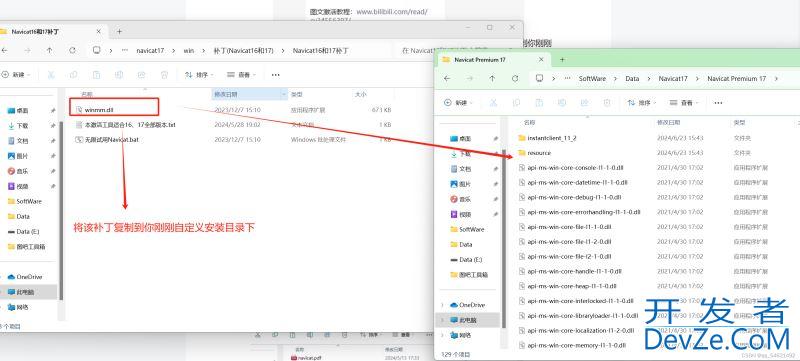Click PC monitor icon in Navicat Premium 17 address bar
The height and width of the screenshot is (361, 800).
(539, 79)
